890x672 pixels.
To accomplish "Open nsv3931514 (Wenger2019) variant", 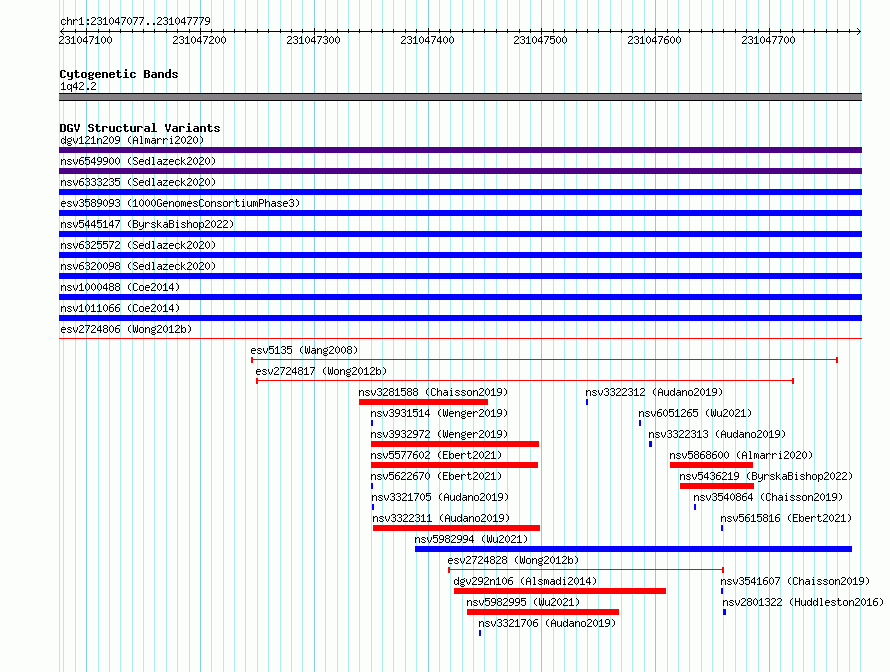I will point(439,413).
